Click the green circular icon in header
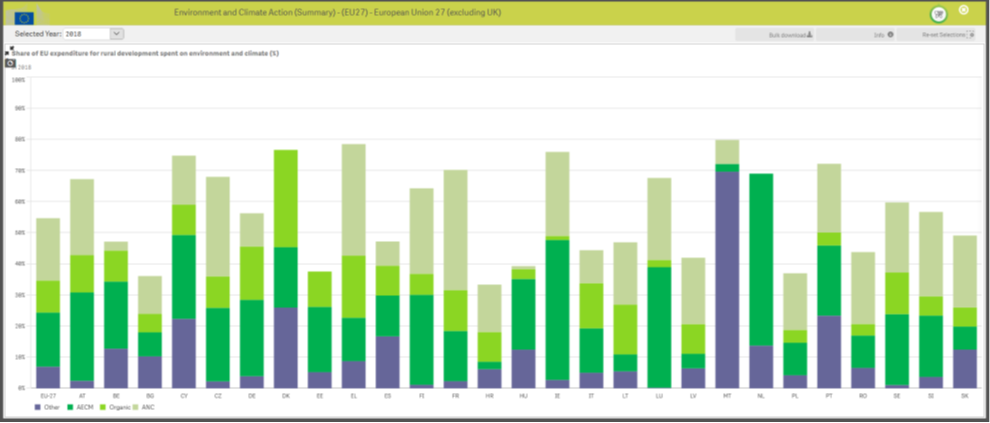The image size is (990, 423). (938, 14)
